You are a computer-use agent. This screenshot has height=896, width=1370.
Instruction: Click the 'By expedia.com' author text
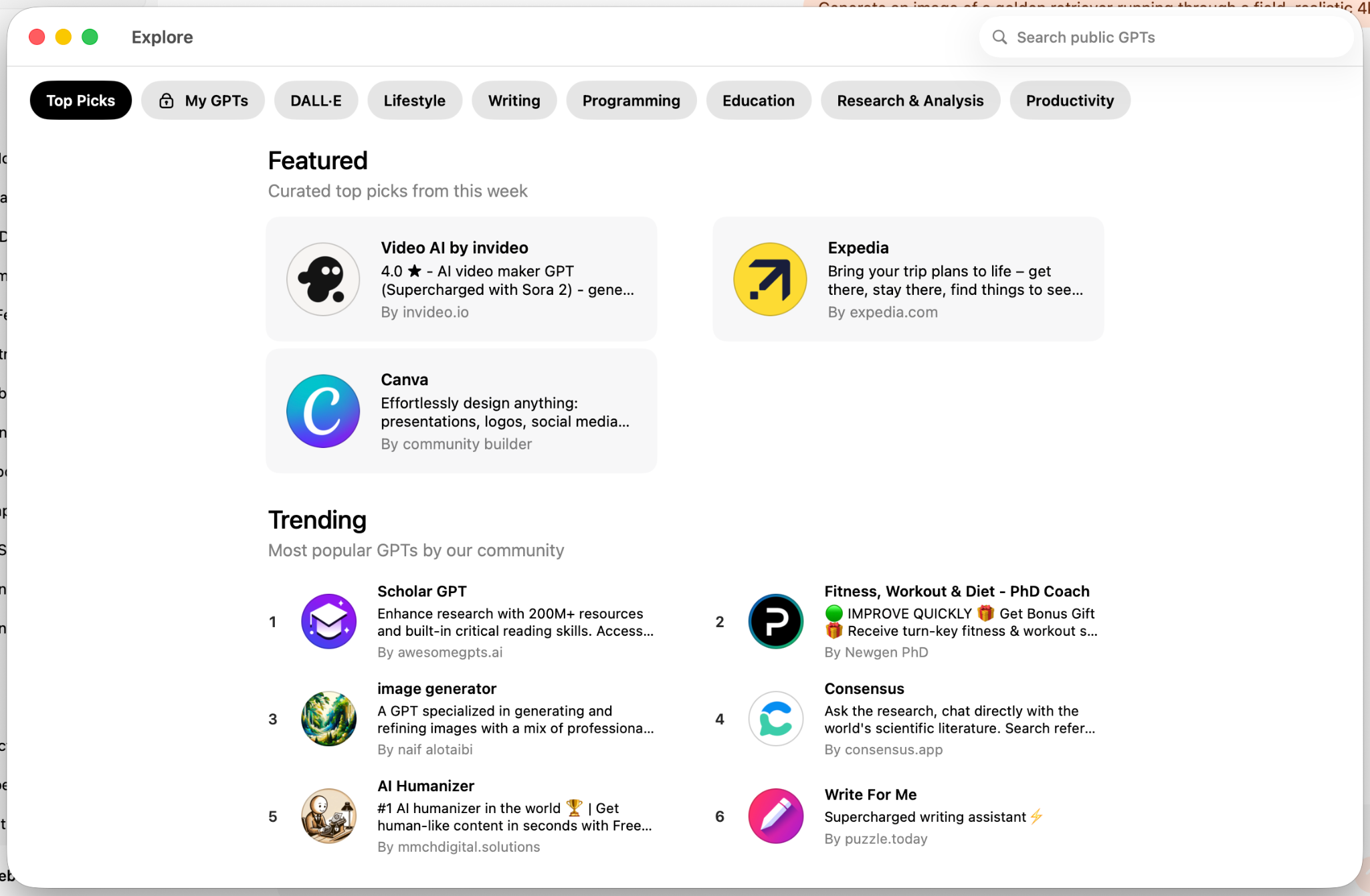click(882, 312)
